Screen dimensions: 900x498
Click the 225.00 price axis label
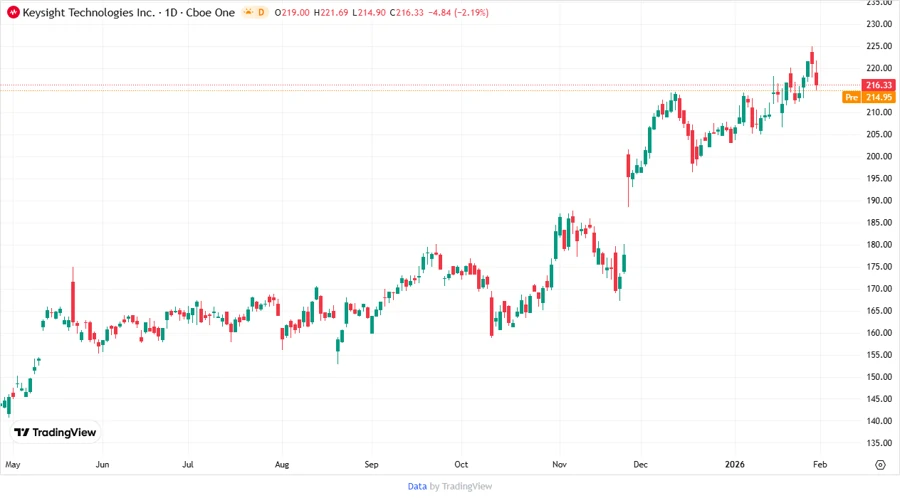click(879, 46)
